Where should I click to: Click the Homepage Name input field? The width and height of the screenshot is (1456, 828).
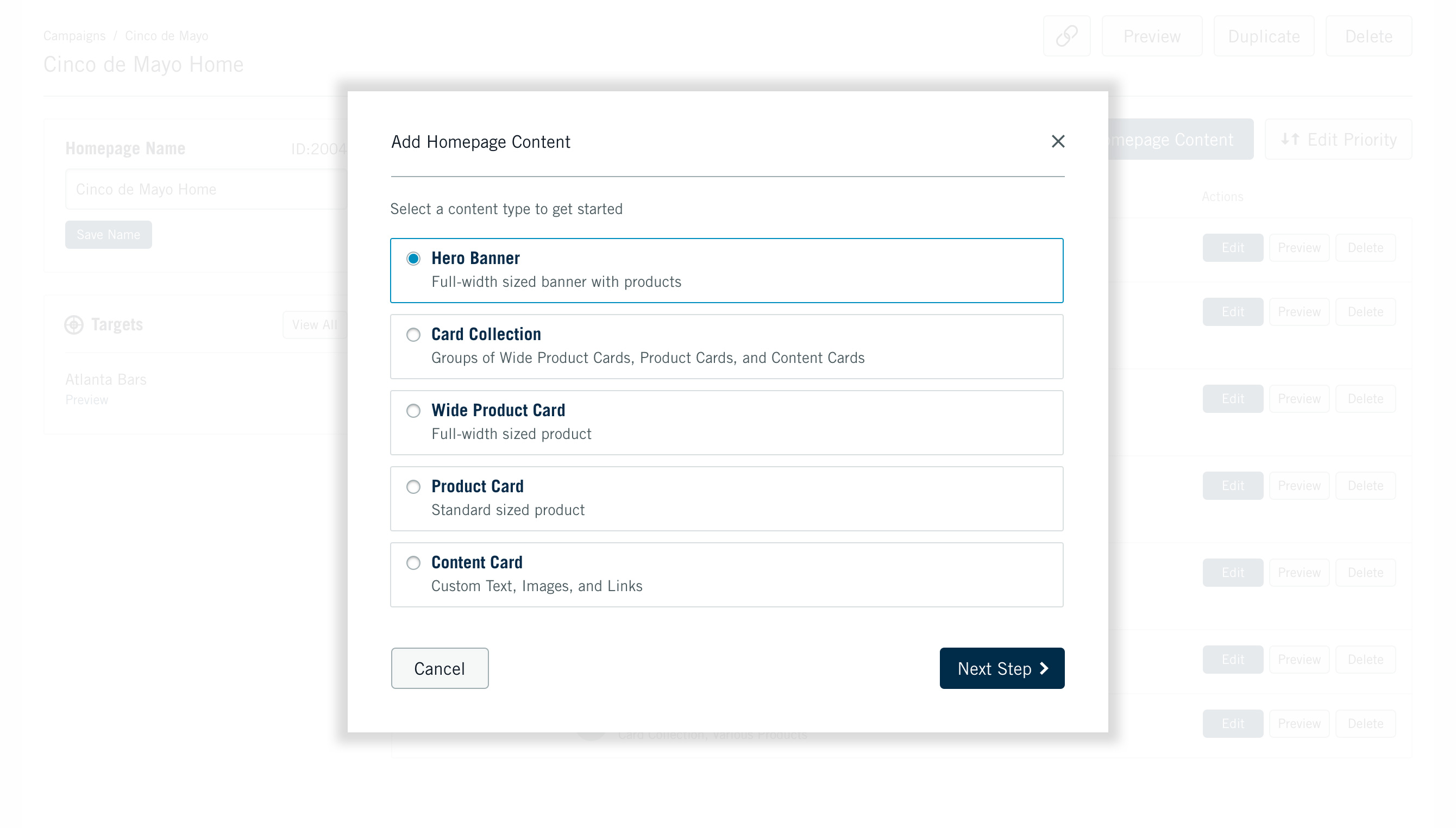coord(206,189)
